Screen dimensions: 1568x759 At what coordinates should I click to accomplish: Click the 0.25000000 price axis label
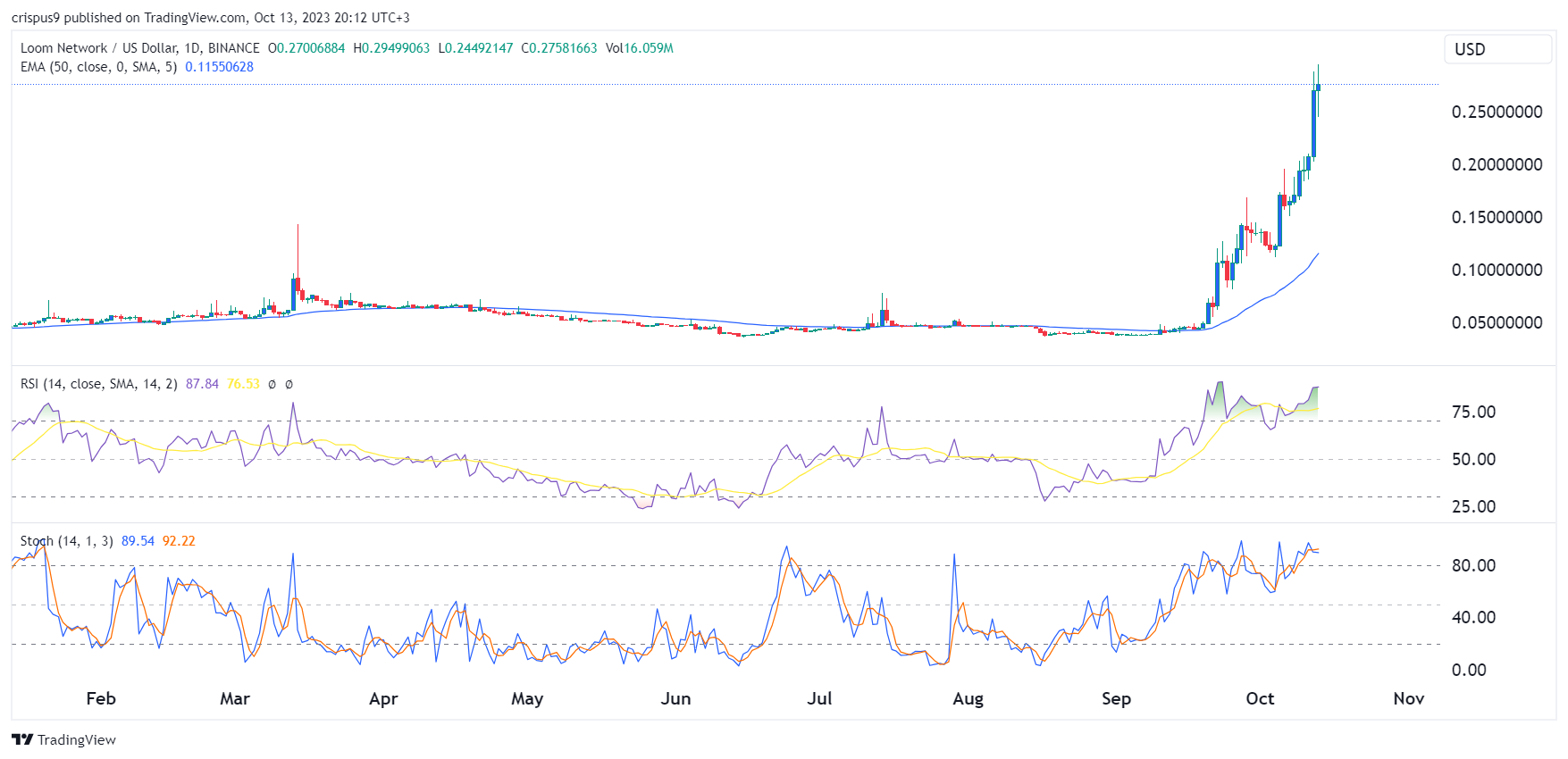tap(1497, 112)
